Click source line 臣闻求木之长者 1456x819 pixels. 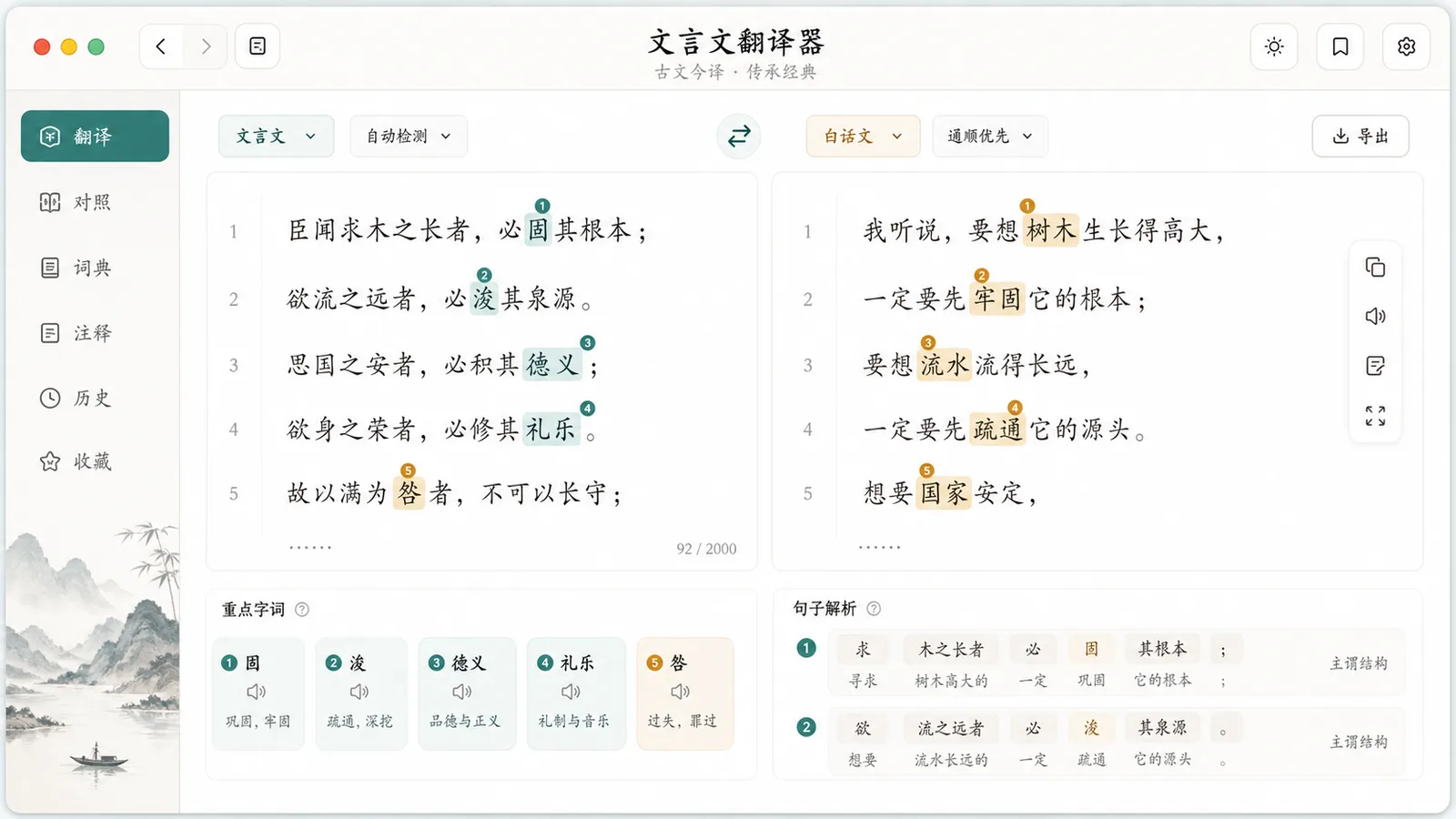[468, 230]
